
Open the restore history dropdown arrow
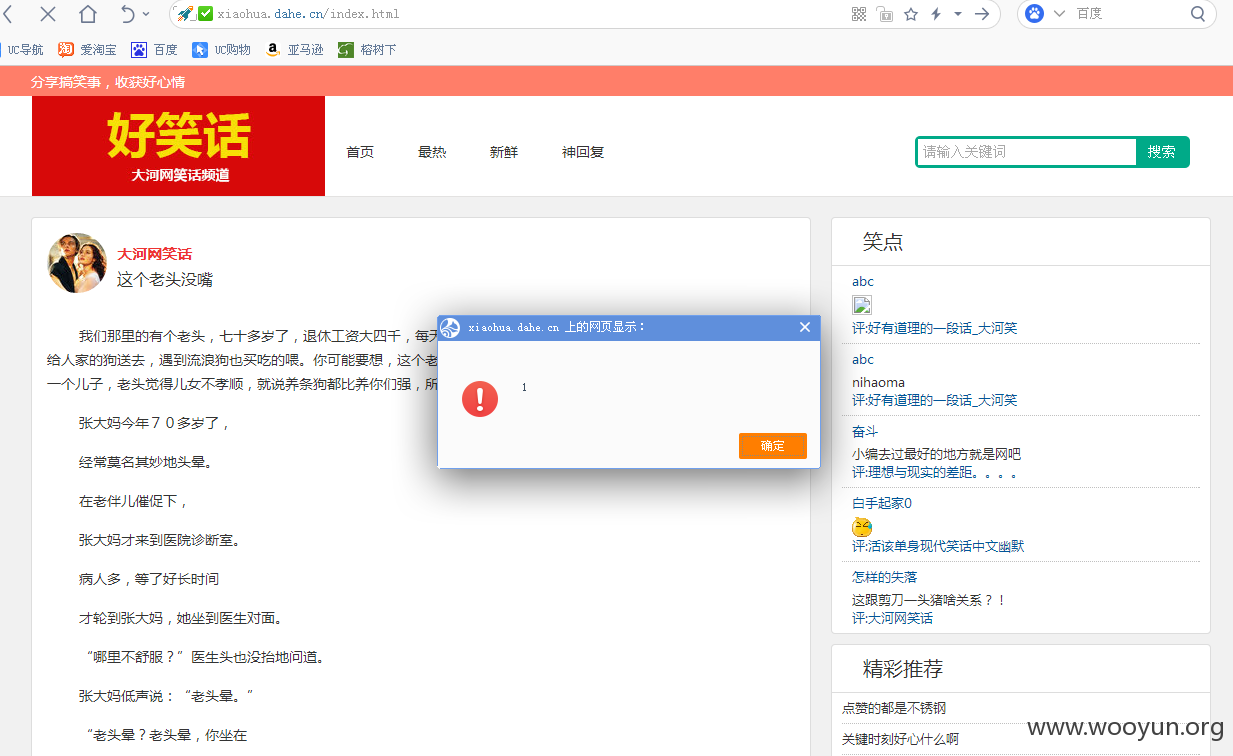point(146,14)
